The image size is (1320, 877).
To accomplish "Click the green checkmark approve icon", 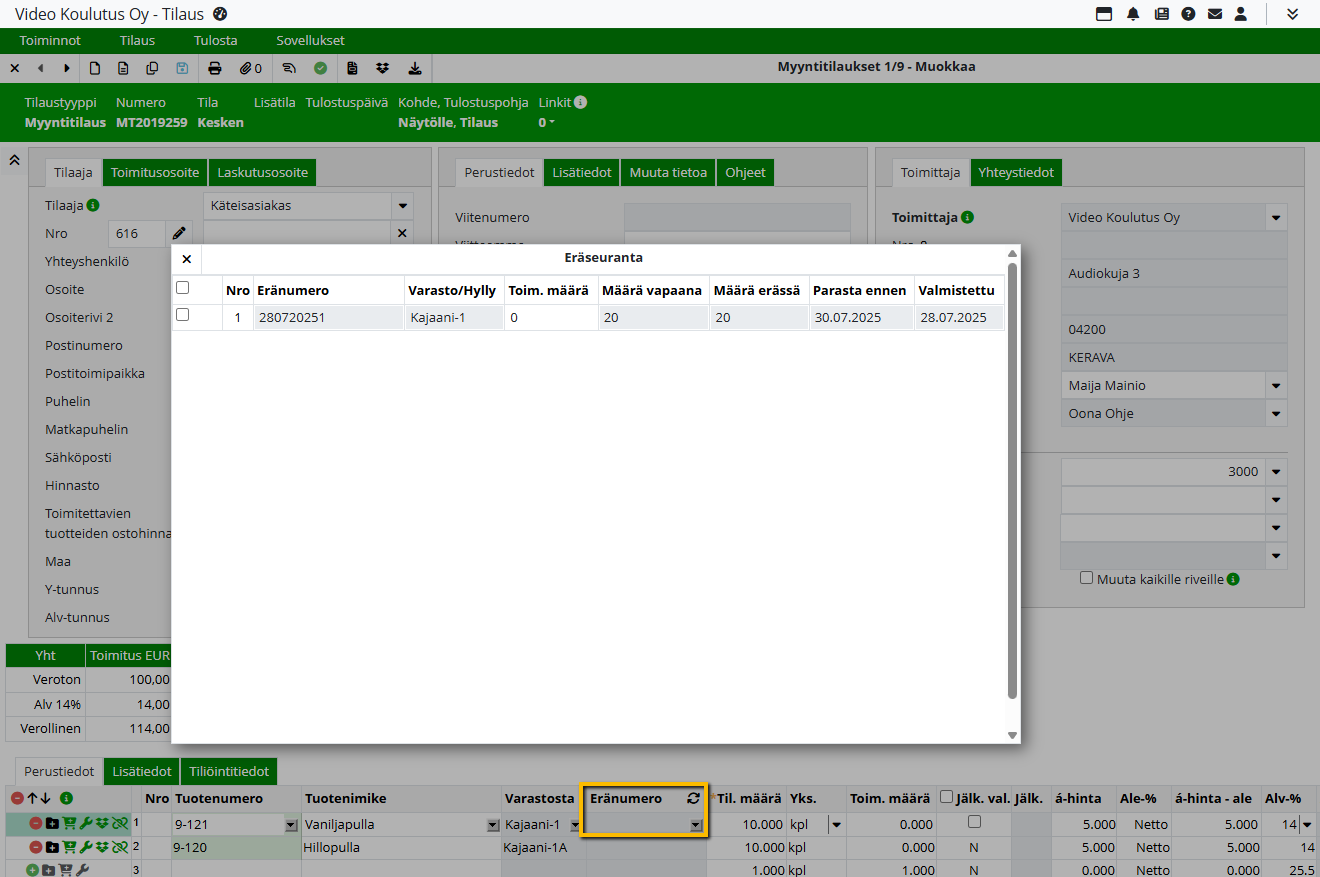I will pyautogui.click(x=320, y=68).
